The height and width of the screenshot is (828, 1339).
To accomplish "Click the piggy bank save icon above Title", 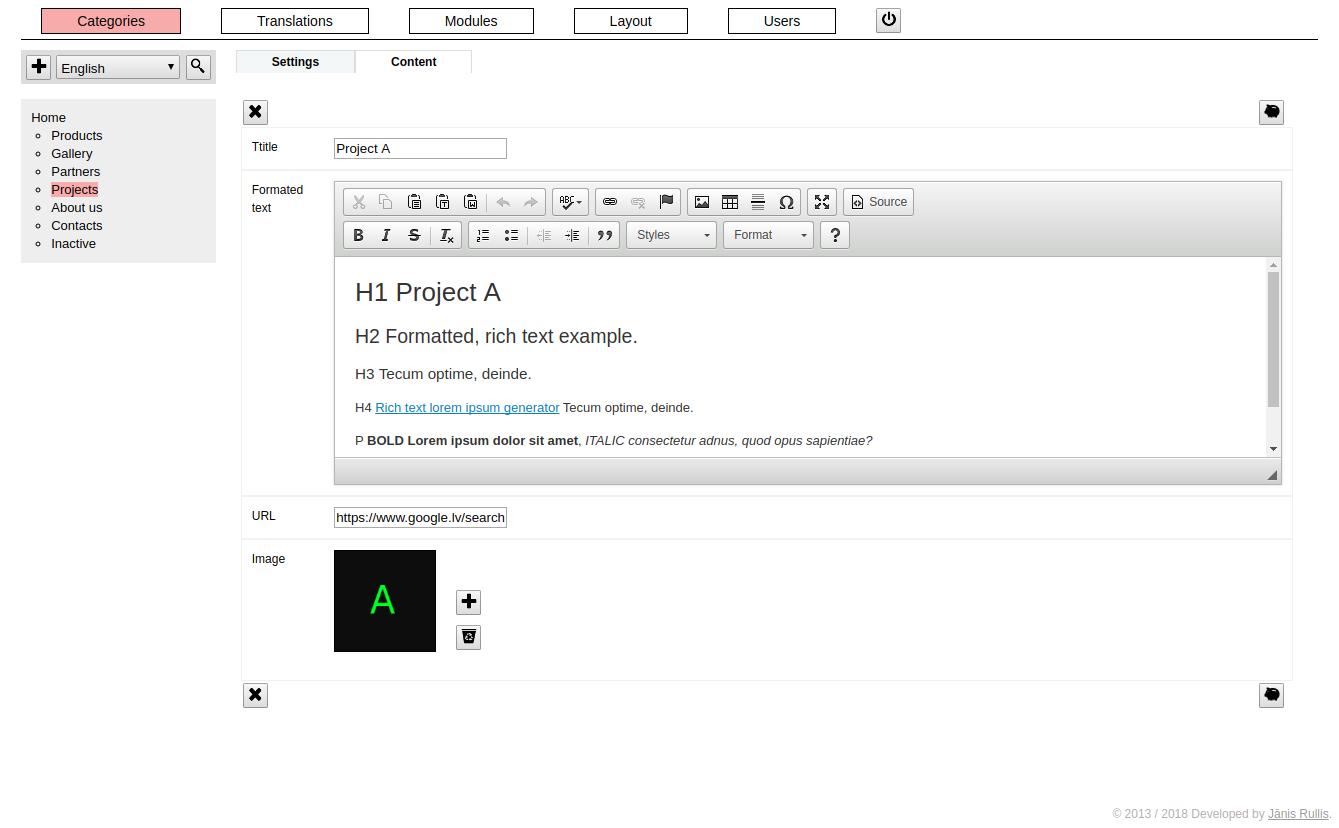I will [x=1271, y=112].
